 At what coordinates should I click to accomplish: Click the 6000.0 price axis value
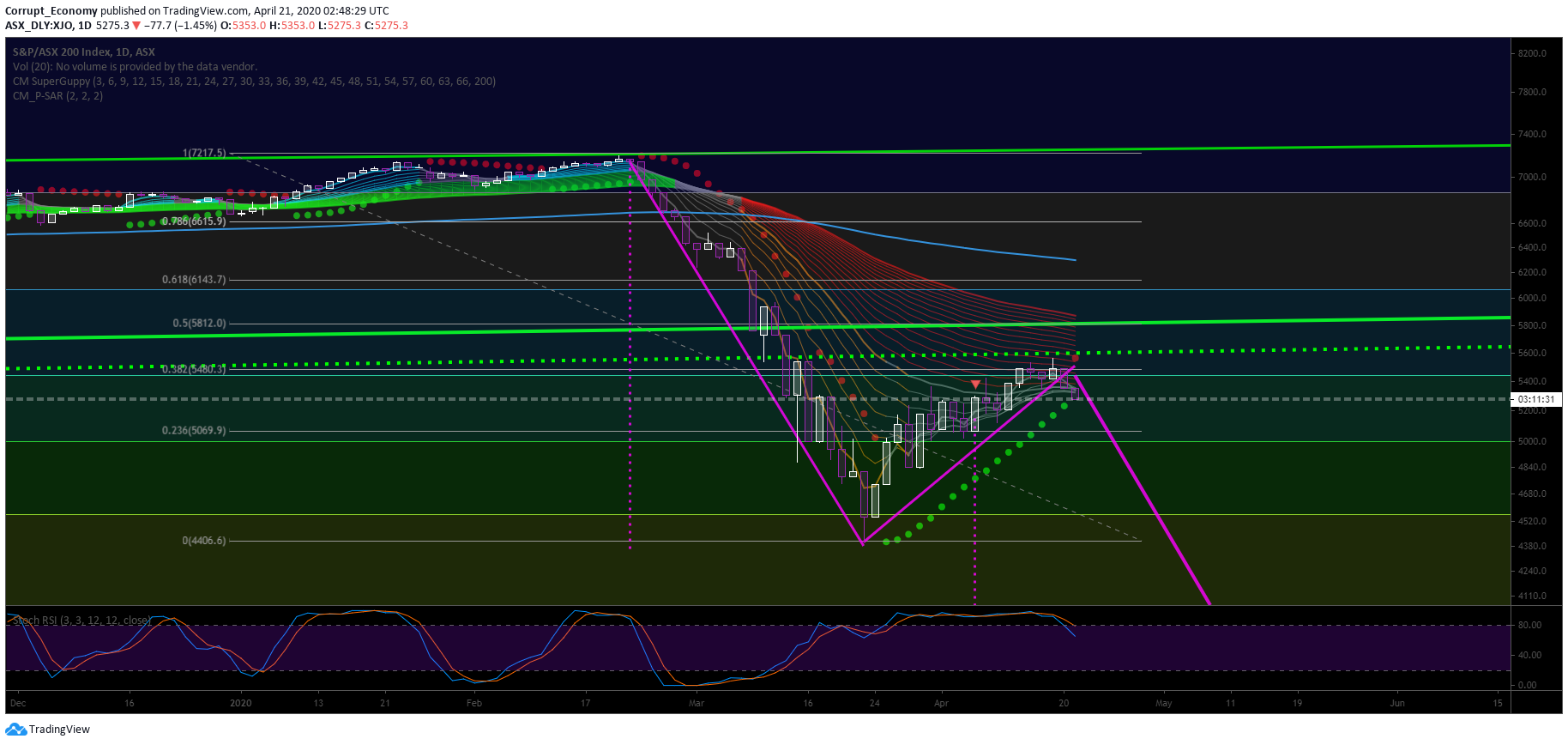point(1532,299)
